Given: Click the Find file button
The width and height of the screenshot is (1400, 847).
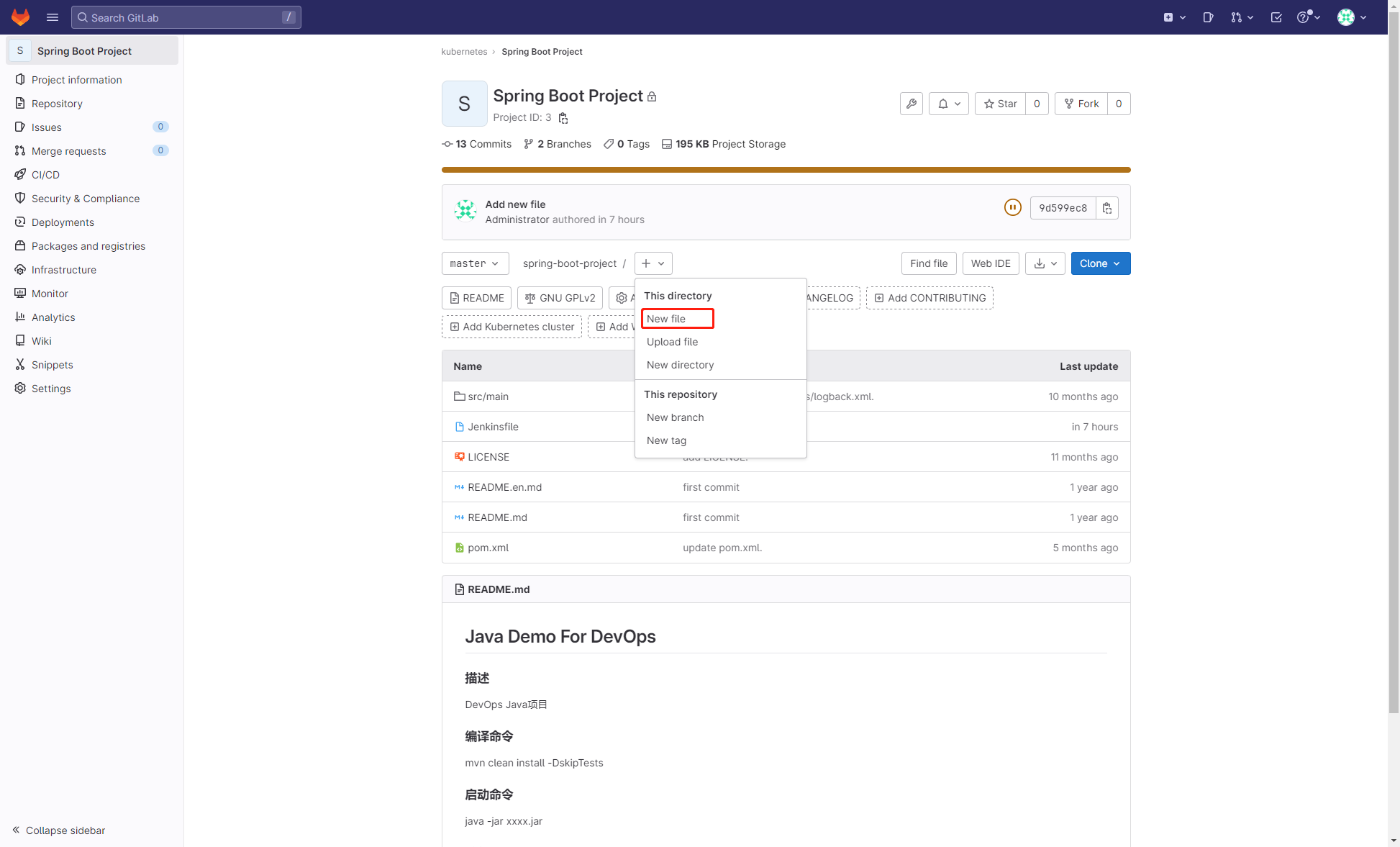Looking at the screenshot, I should click(929, 263).
